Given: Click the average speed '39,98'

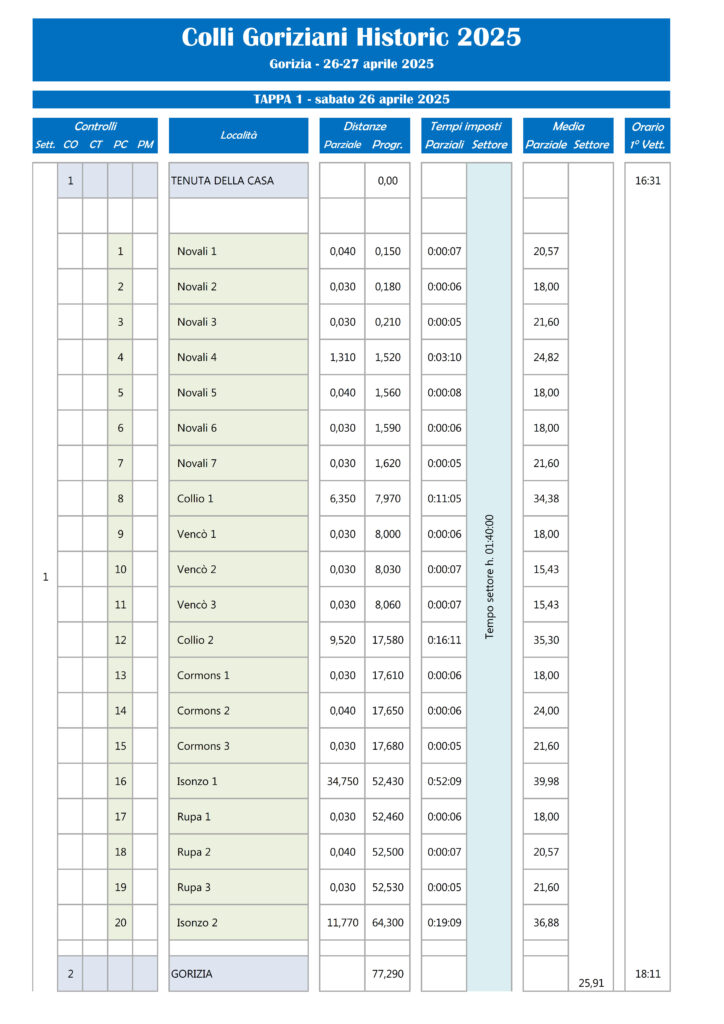Looking at the screenshot, I should (546, 781).
